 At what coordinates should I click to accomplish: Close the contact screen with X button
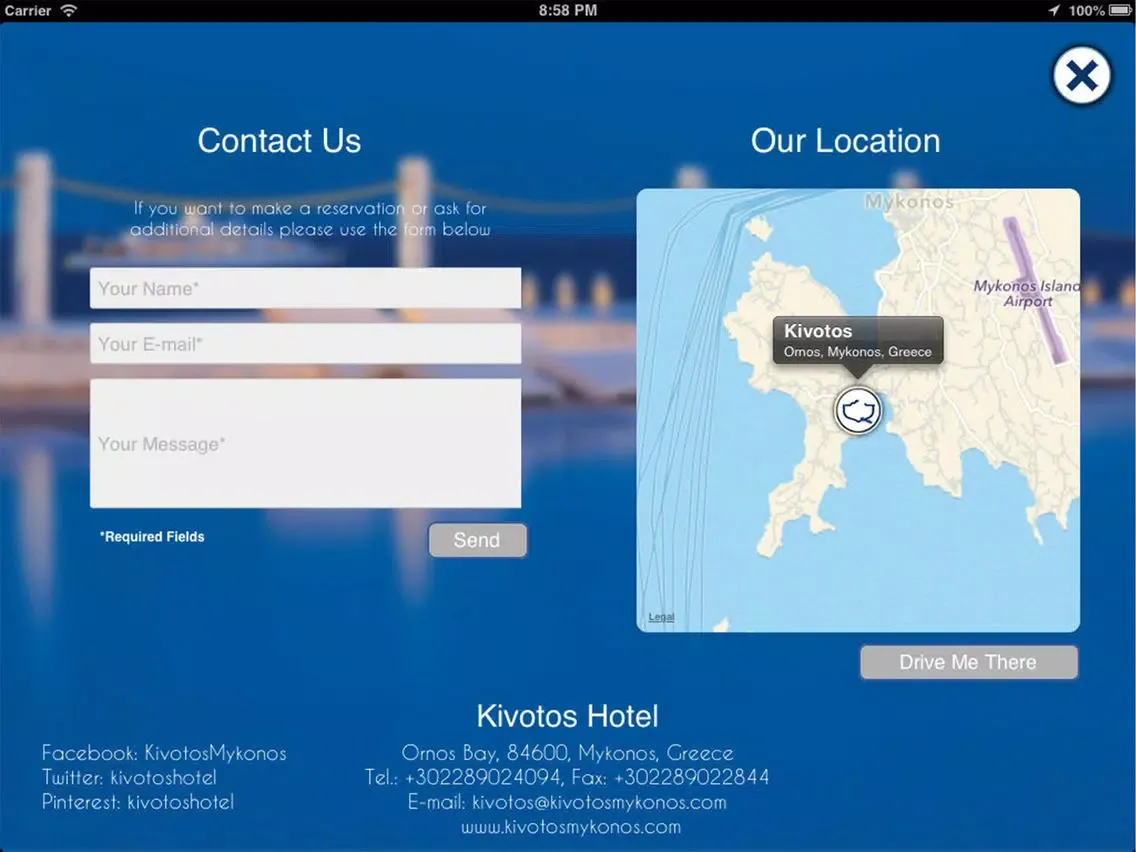click(x=1082, y=75)
